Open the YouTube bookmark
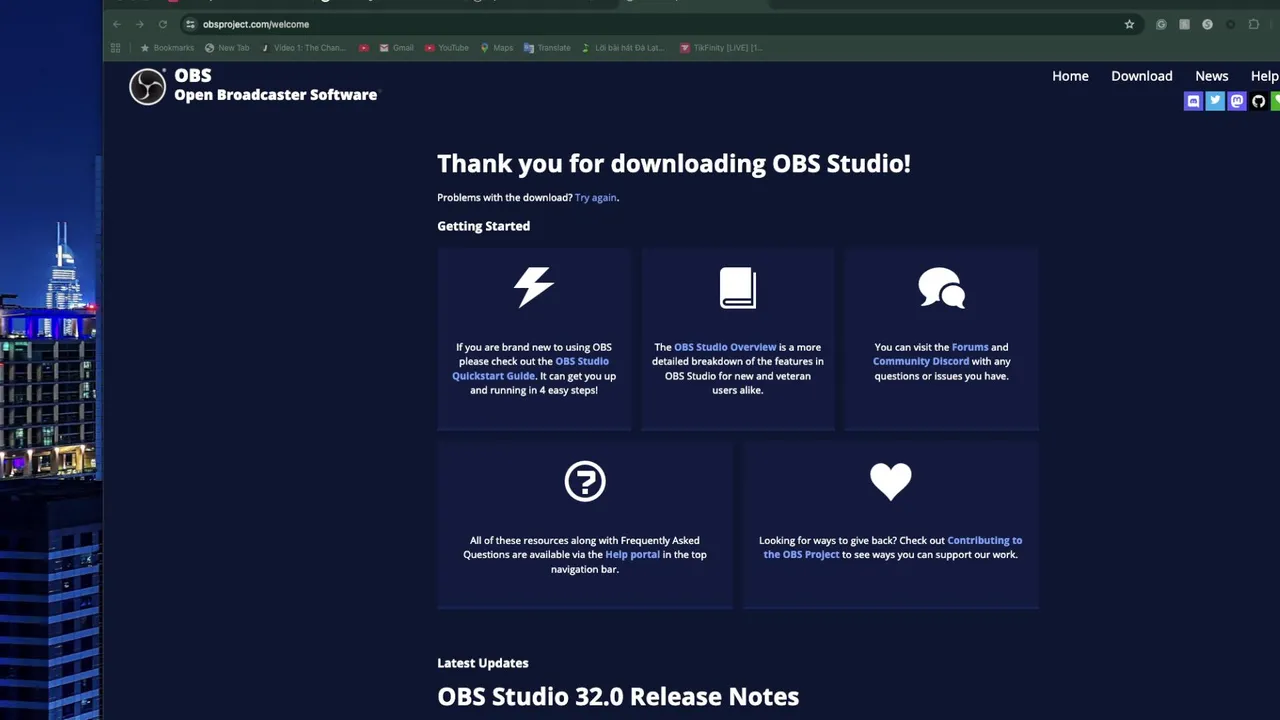The height and width of the screenshot is (720, 1280). pyautogui.click(x=446, y=48)
